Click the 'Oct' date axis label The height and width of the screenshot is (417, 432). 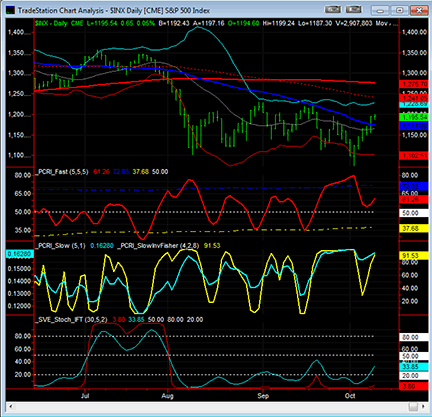coord(350,396)
